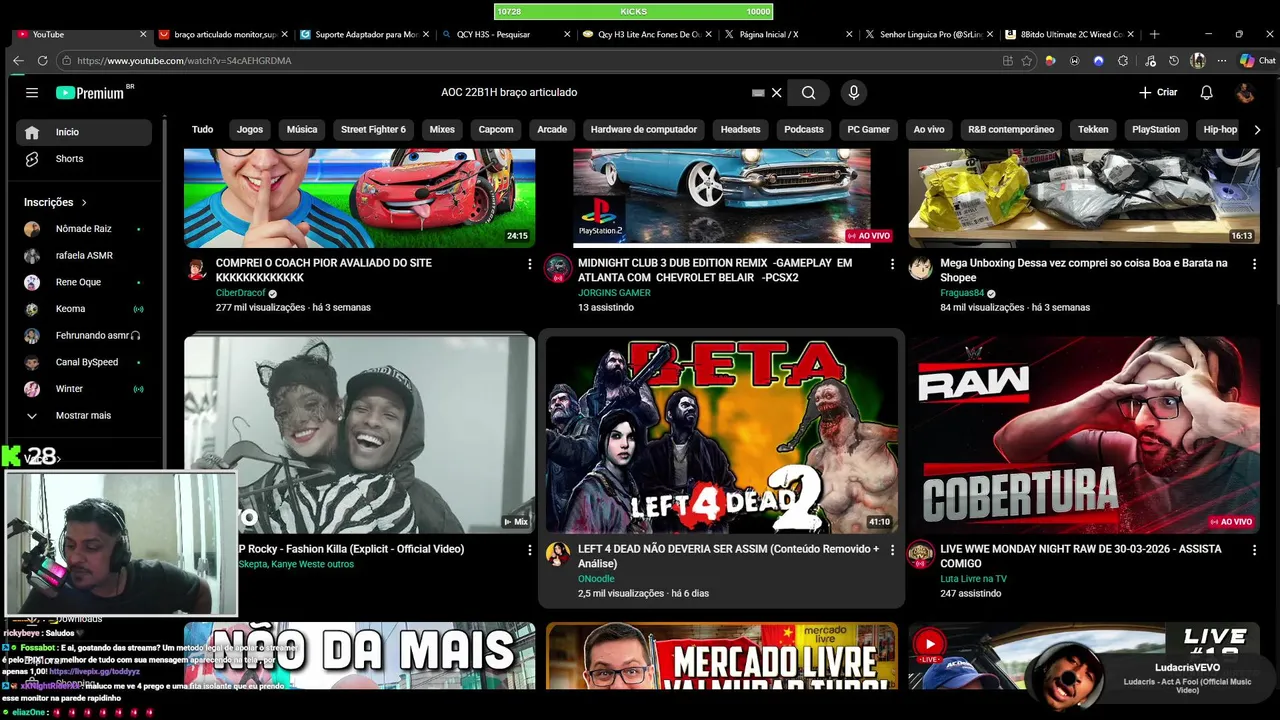Click the magnifier search button
This screenshot has height=720, width=1280.
point(808,92)
